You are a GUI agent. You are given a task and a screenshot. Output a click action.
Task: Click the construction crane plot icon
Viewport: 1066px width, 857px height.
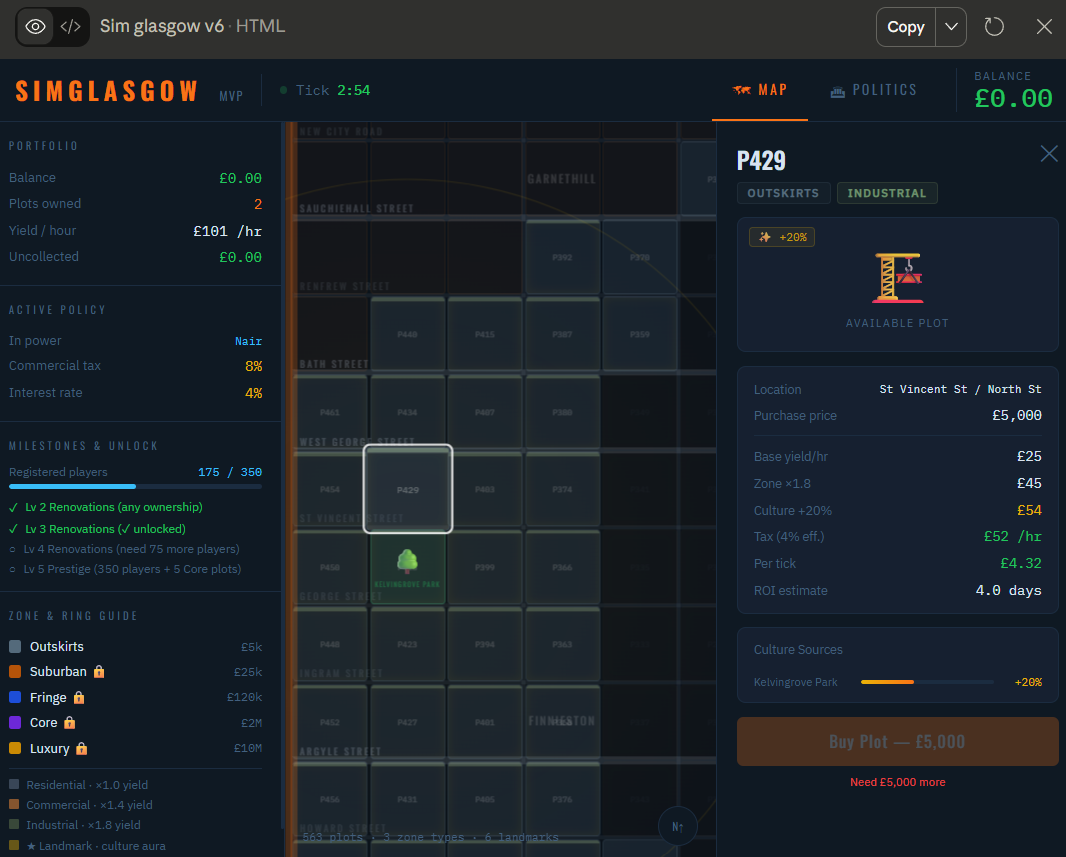click(897, 277)
